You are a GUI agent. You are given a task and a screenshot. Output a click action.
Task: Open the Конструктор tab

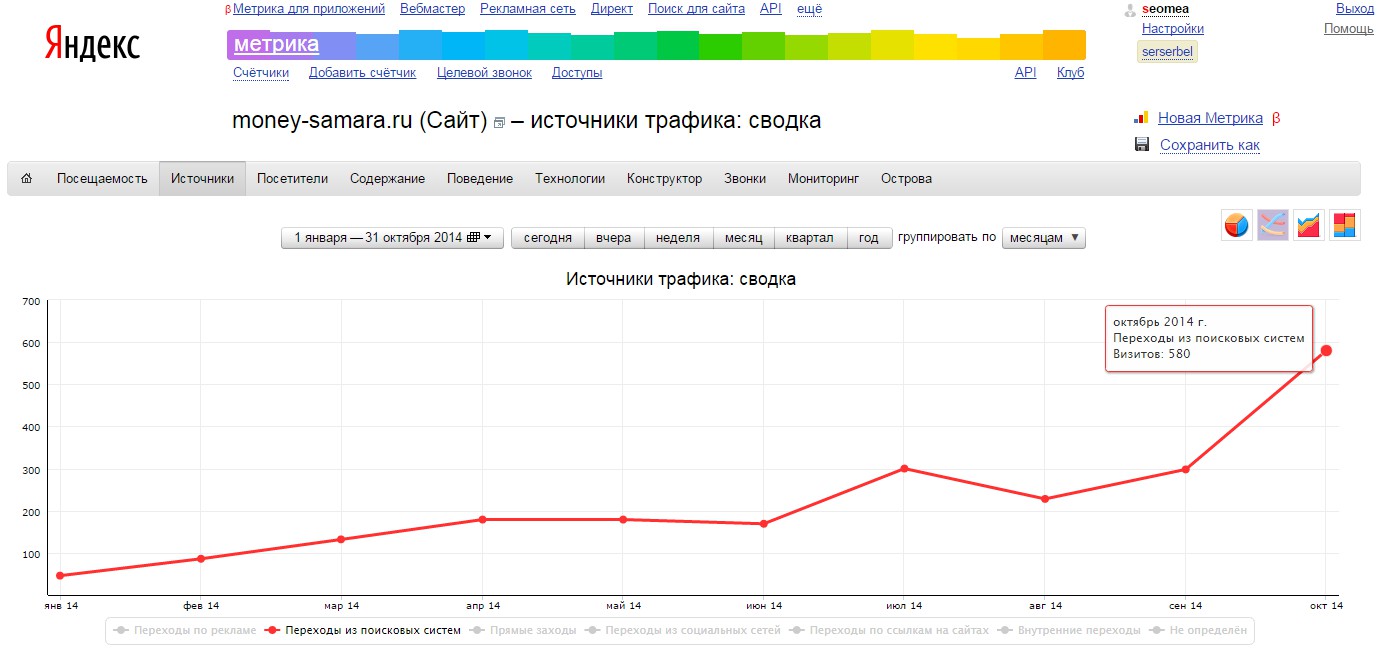tap(664, 179)
